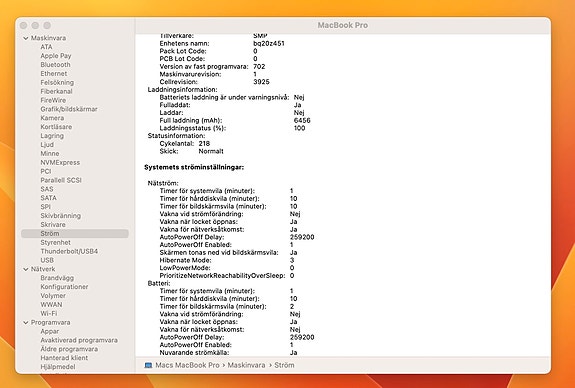This screenshot has width=575, height=388.
Task: Click the MacBook icon in the path bar
Action: coord(148,365)
